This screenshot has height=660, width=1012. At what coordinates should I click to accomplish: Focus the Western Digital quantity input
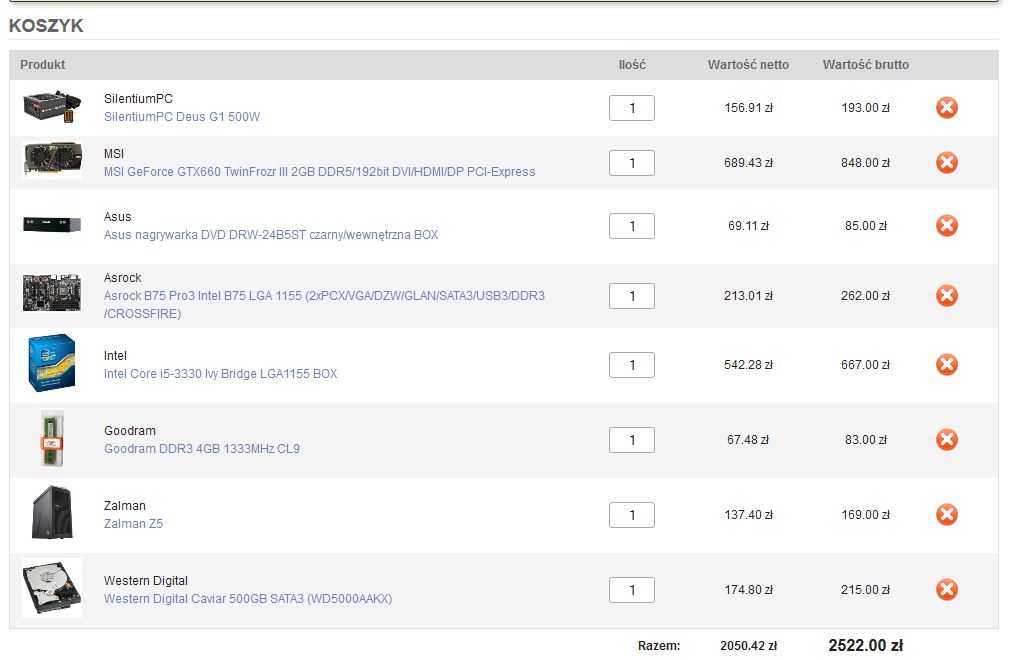[x=631, y=590]
